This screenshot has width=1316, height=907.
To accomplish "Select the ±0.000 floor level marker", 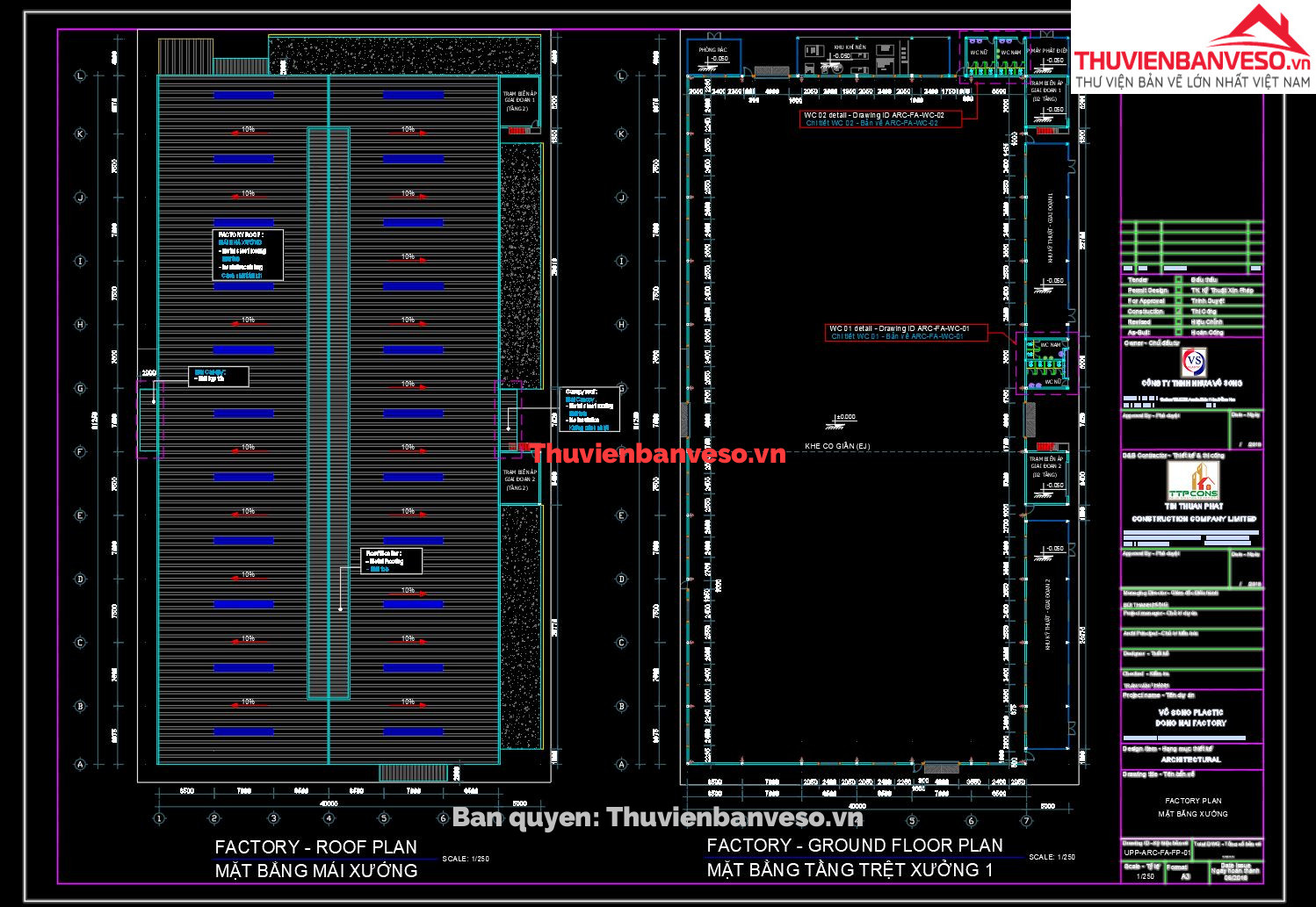I will coord(843,418).
